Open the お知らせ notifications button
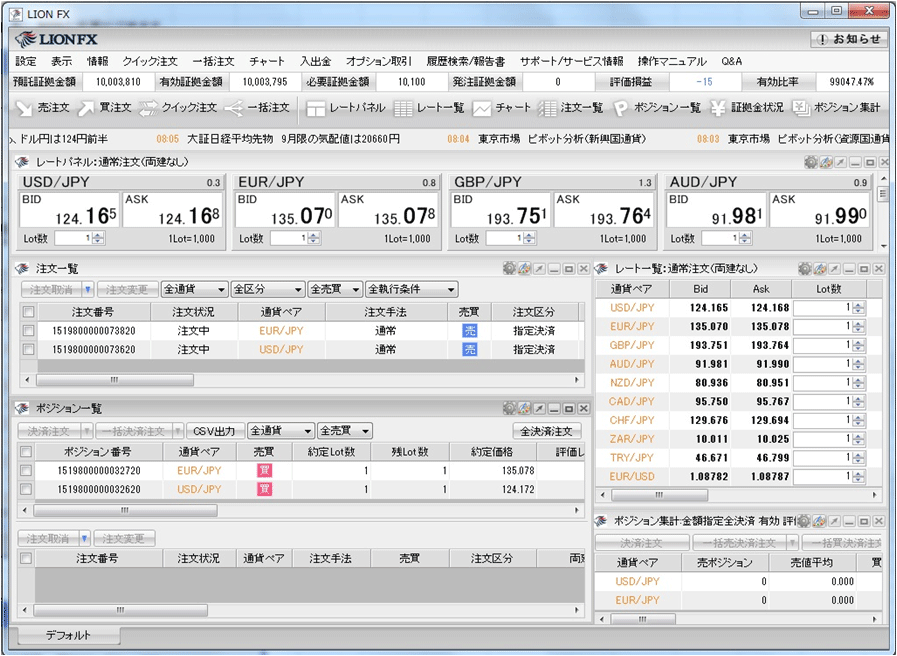 pos(848,39)
